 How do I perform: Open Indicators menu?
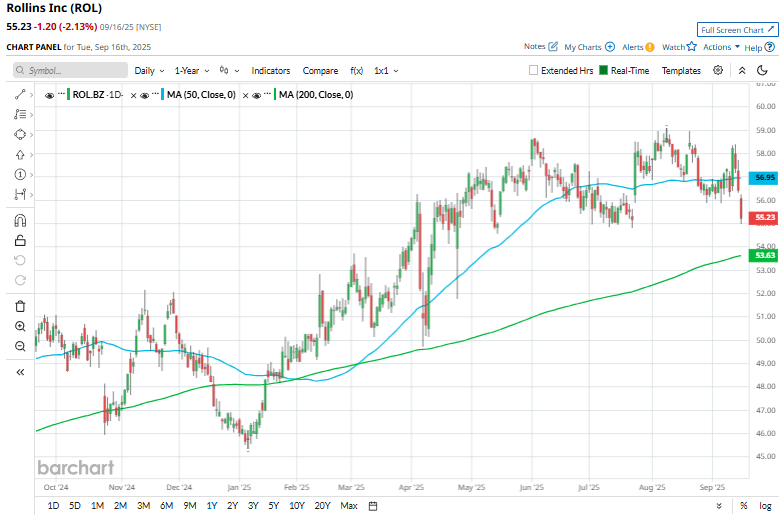tap(271, 71)
